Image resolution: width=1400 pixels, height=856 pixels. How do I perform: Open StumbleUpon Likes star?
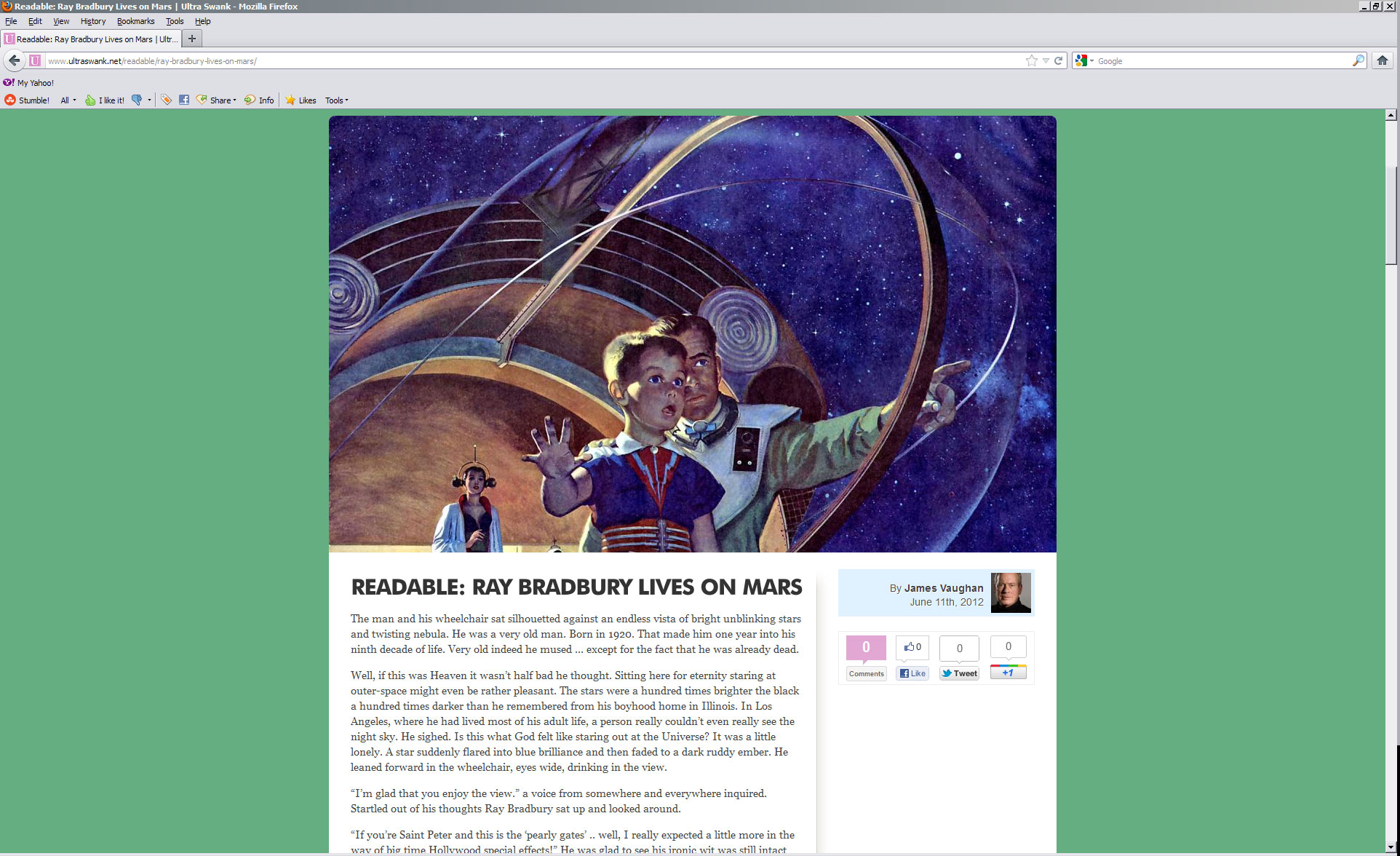301,100
